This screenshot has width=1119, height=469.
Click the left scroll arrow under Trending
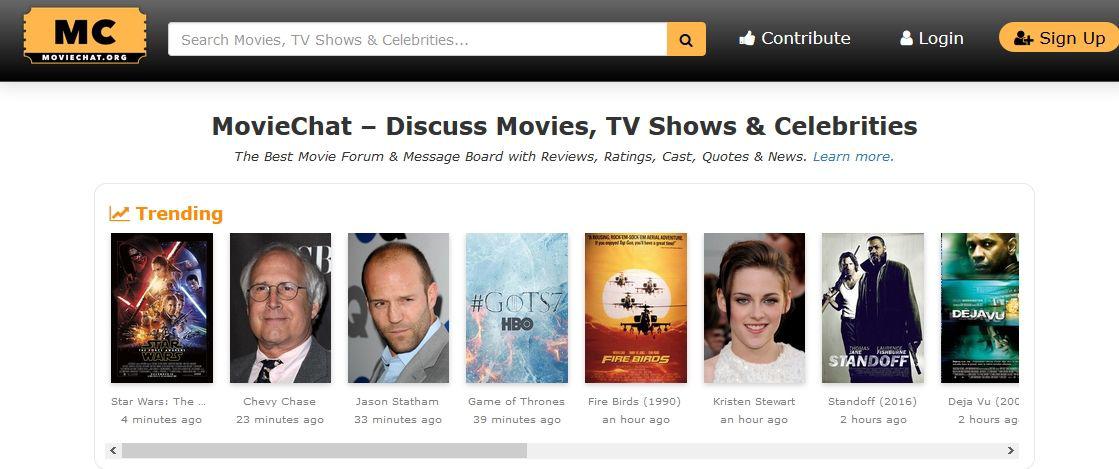tap(113, 450)
